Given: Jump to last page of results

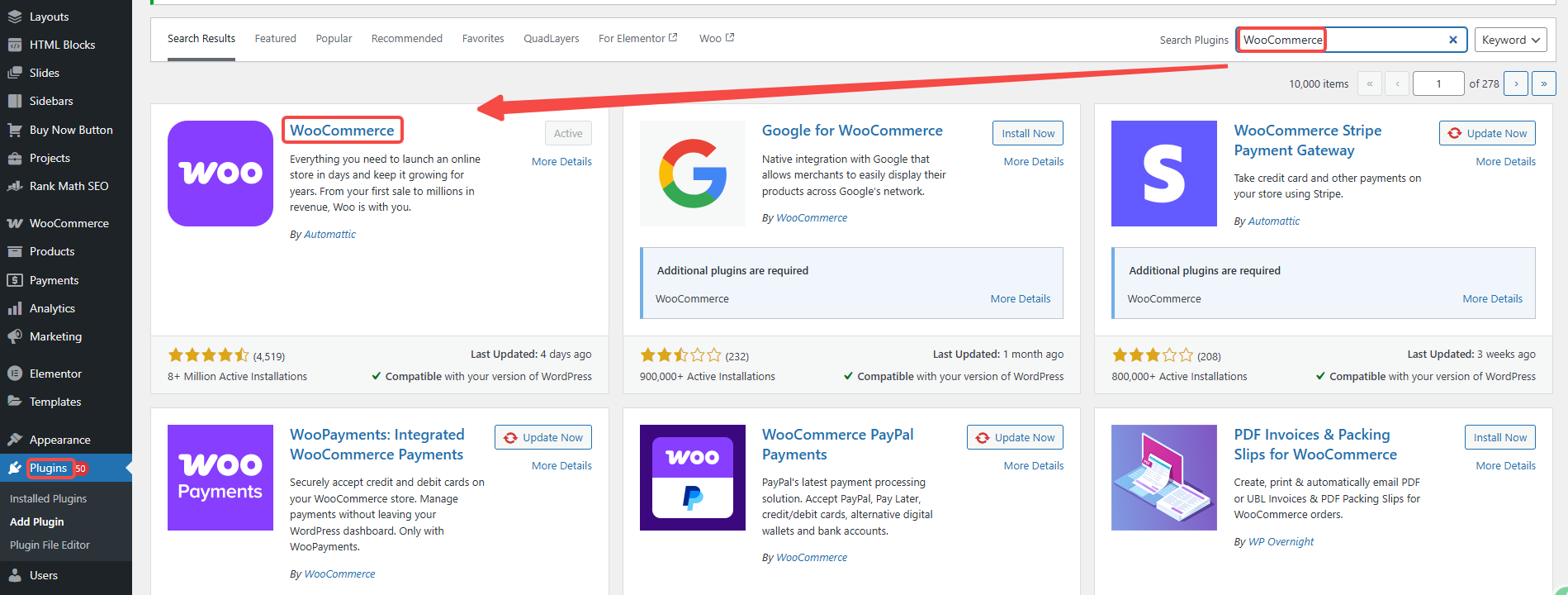Looking at the screenshot, I should click(x=1544, y=83).
